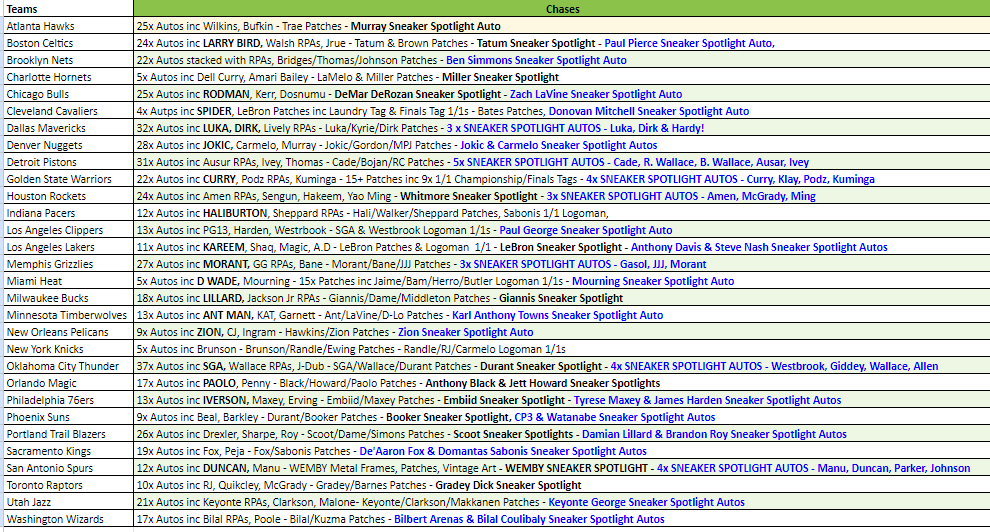This screenshot has height=532, width=990.
Task: Click Ben Simmons Sneaker Spotlight Auto text
Action: point(536,60)
